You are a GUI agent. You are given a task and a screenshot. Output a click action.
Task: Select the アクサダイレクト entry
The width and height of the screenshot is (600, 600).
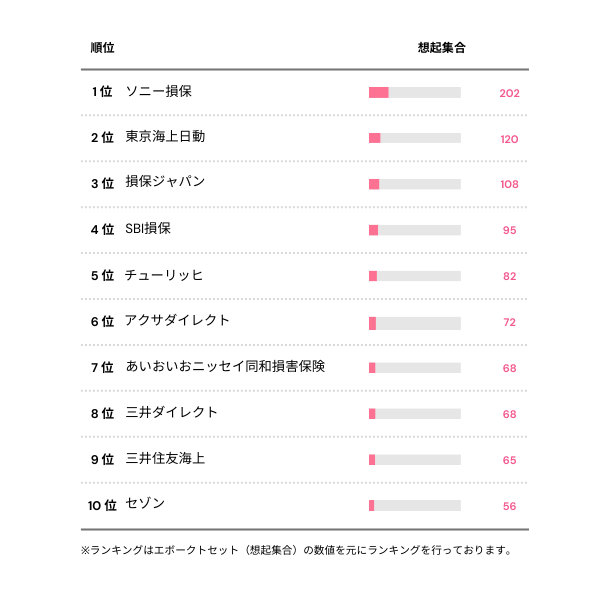pos(177,321)
